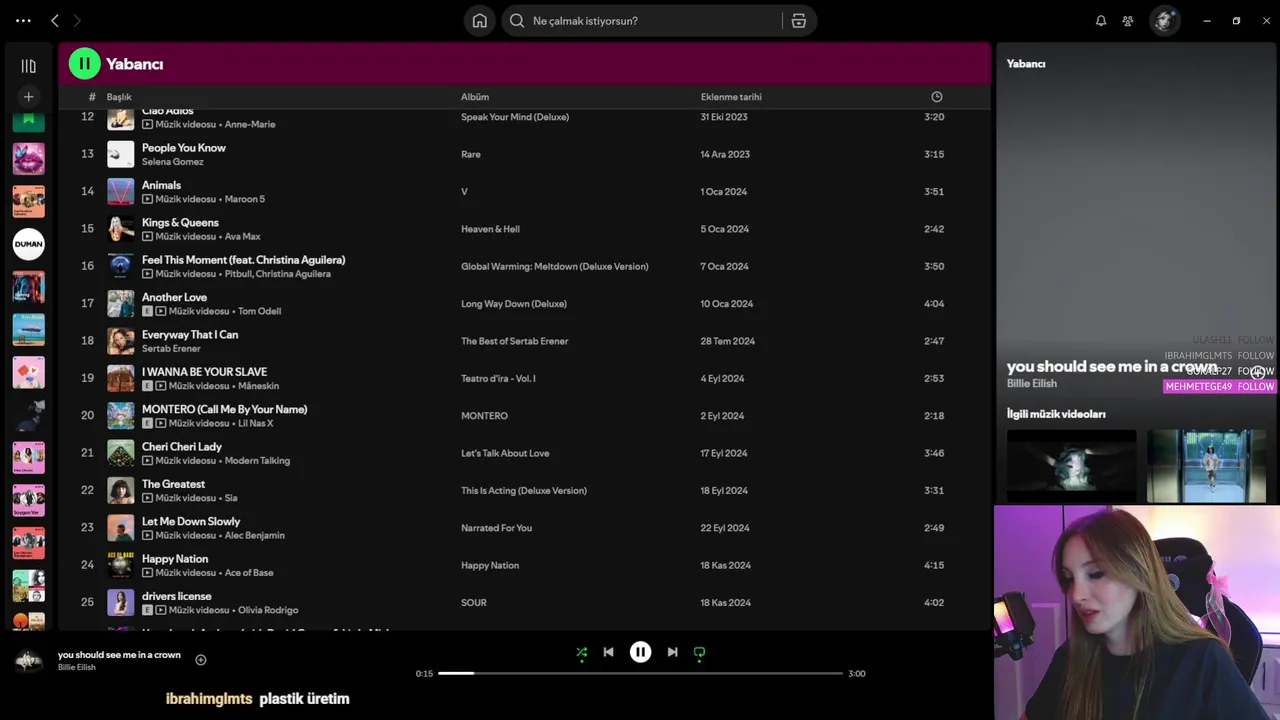Open artist link Lil Nas X
Viewport: 1280px width, 720px height.
(x=255, y=423)
